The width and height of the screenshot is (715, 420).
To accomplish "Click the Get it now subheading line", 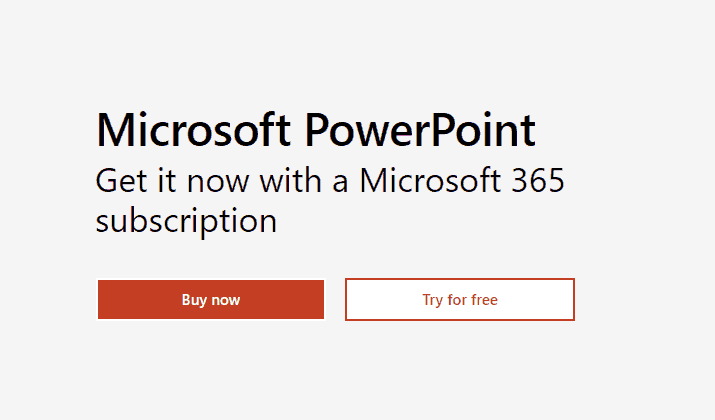I will point(330,183).
